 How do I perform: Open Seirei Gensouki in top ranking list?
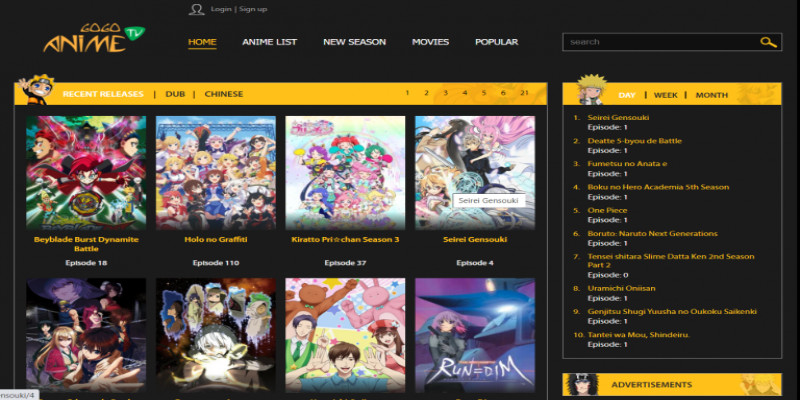[618, 117]
